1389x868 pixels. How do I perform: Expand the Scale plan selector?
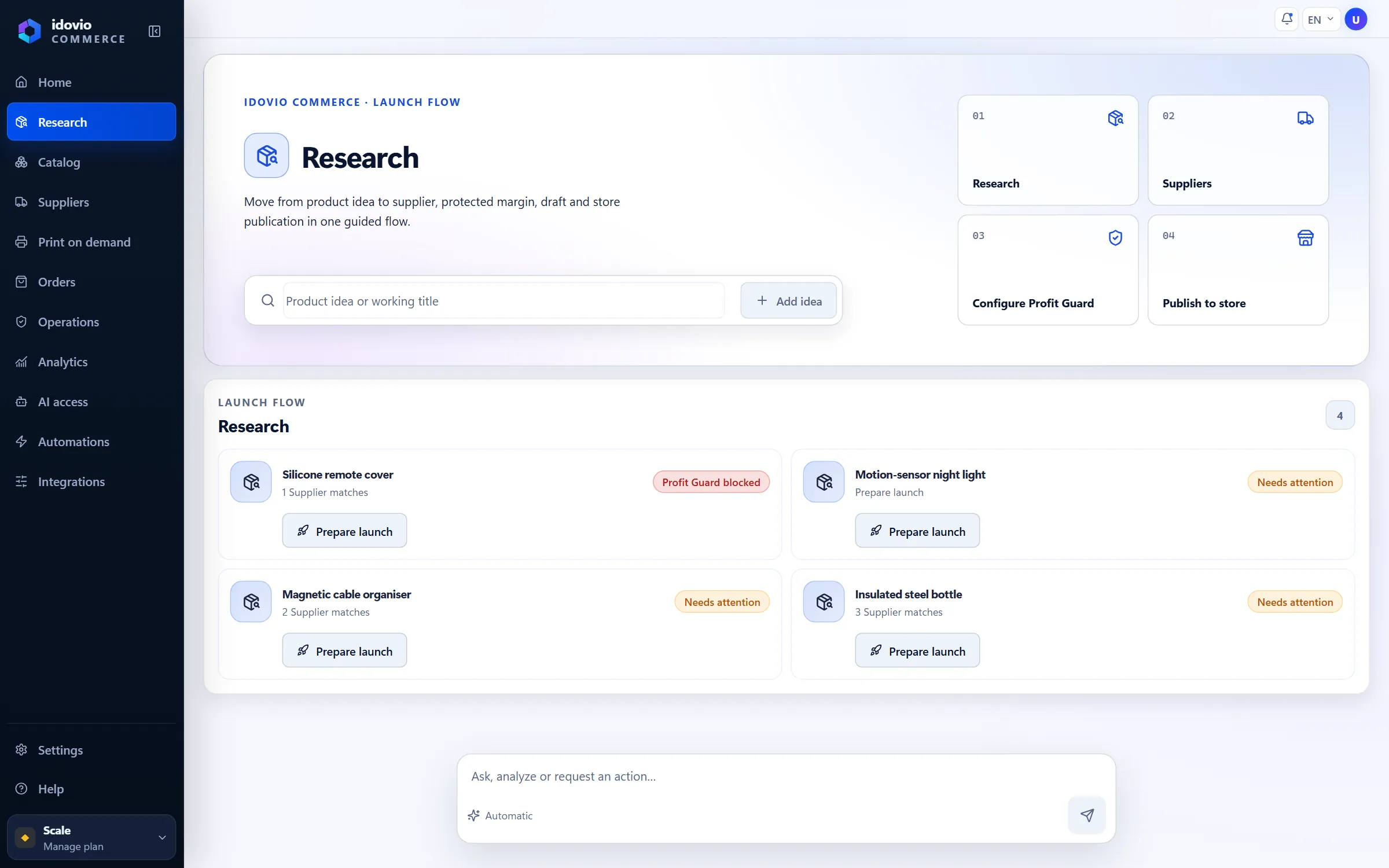91,837
